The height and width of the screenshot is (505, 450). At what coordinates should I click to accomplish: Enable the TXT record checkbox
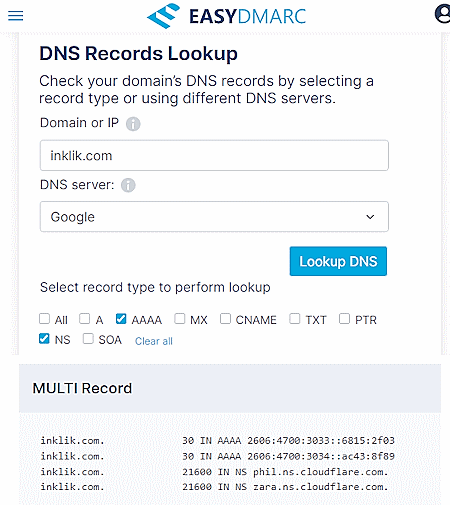(295, 319)
